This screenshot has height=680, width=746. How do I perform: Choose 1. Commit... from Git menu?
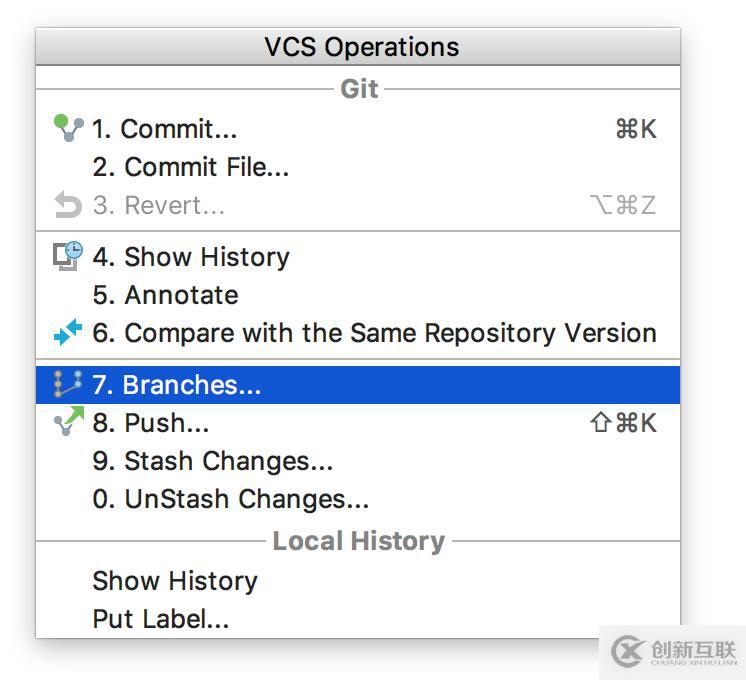coord(358,128)
